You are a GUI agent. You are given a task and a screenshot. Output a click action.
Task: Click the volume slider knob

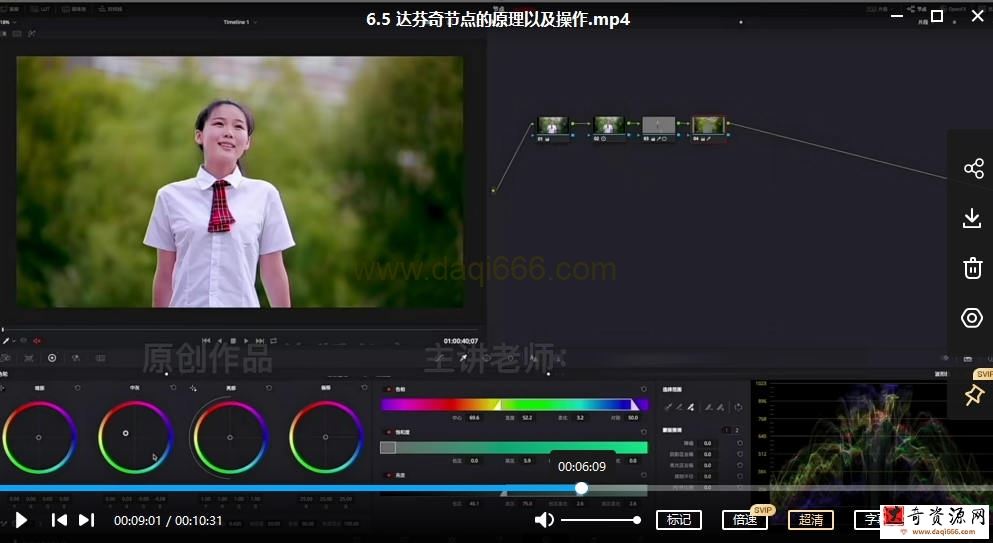(636, 520)
